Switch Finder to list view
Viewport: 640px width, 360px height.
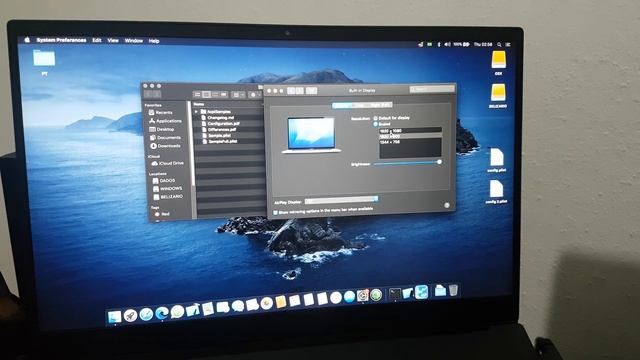[x=207, y=94]
